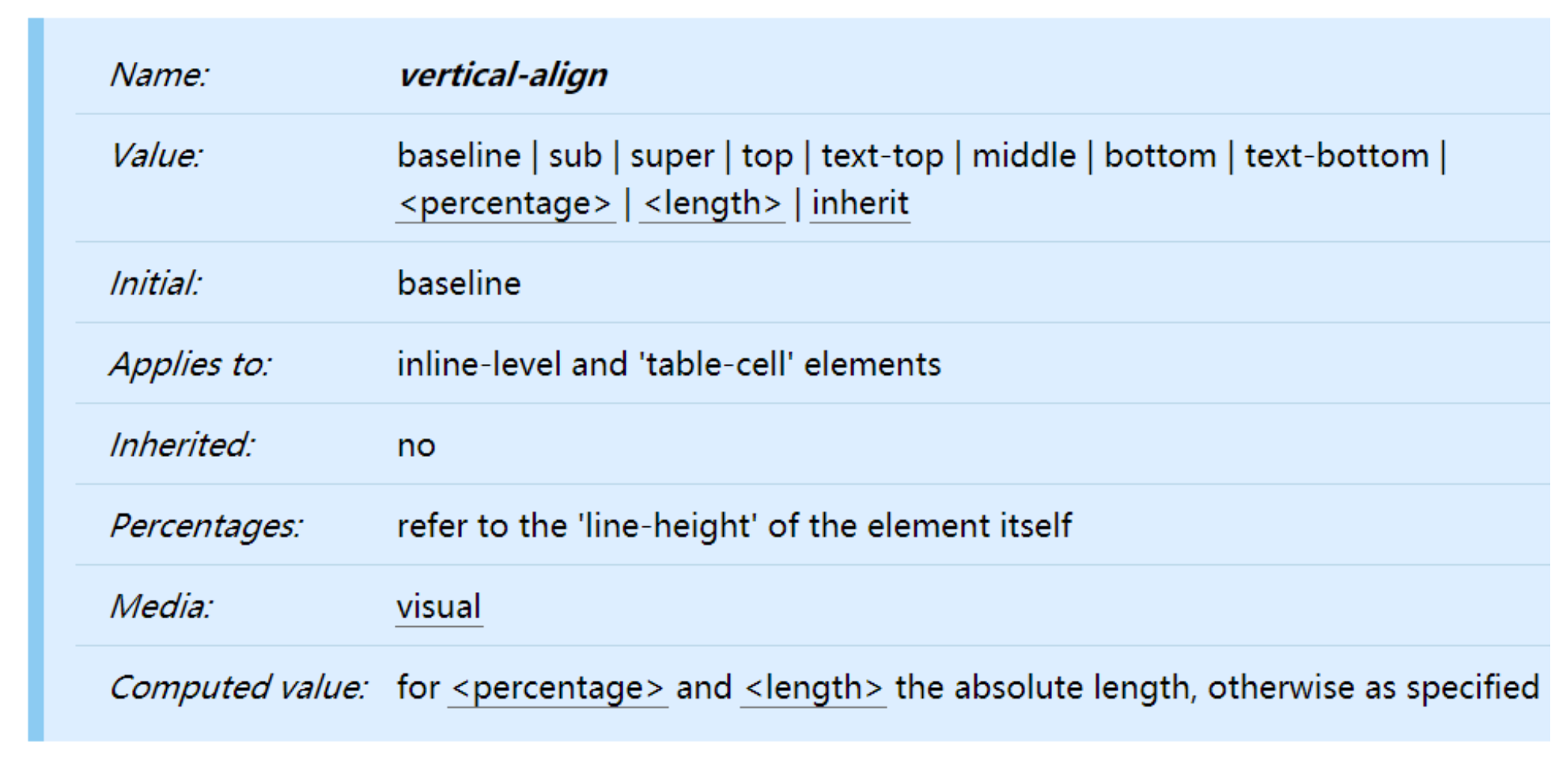Image resolution: width=1568 pixels, height=759 pixels.
Task: Follow the <length> link in Value row
Action: pyautogui.click(x=712, y=204)
